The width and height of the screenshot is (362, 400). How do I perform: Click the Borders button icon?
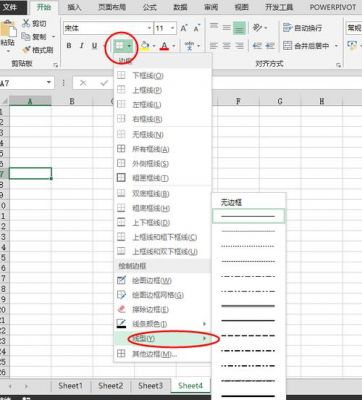[119, 46]
